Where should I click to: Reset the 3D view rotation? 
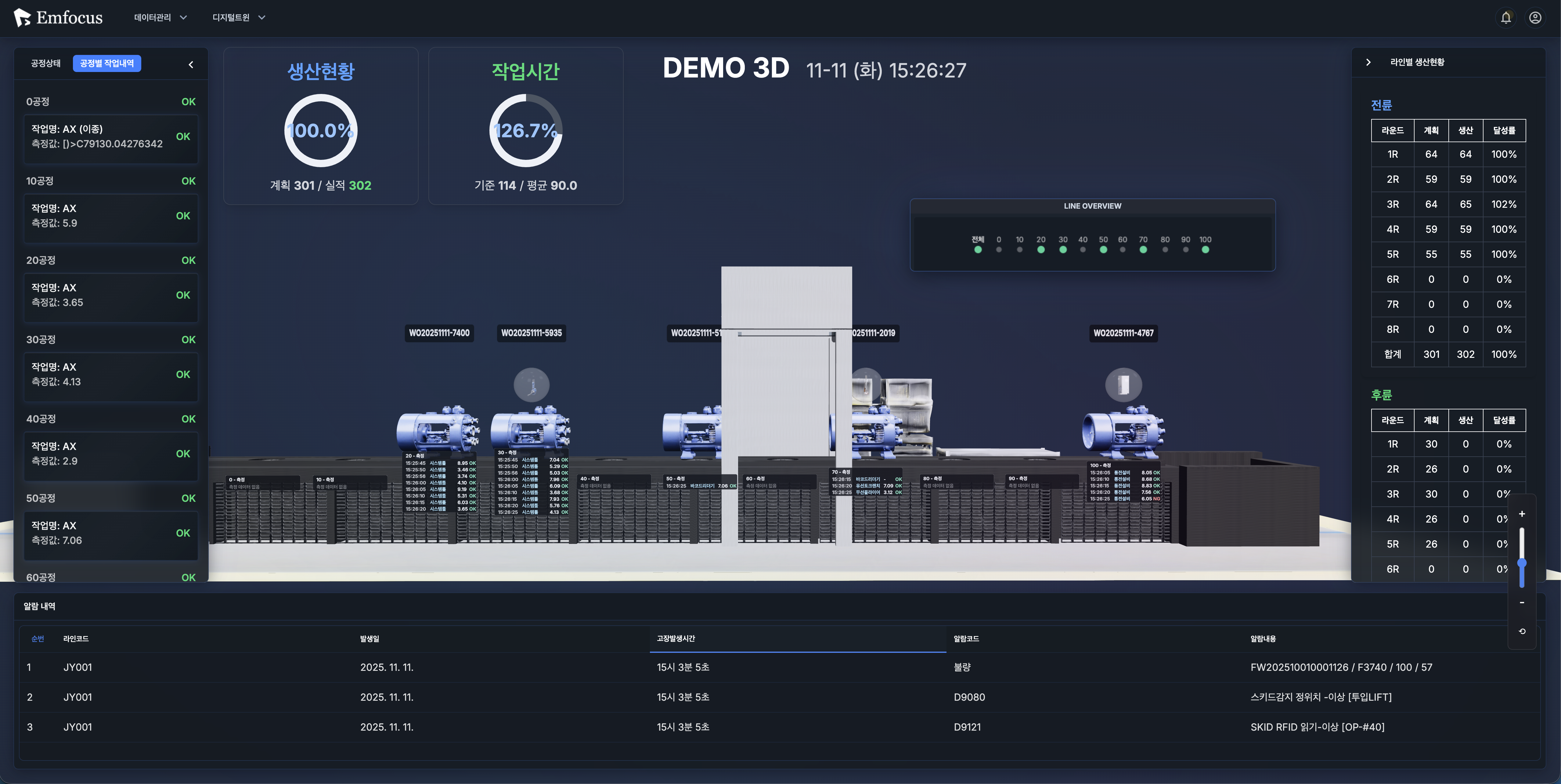[x=1522, y=631]
